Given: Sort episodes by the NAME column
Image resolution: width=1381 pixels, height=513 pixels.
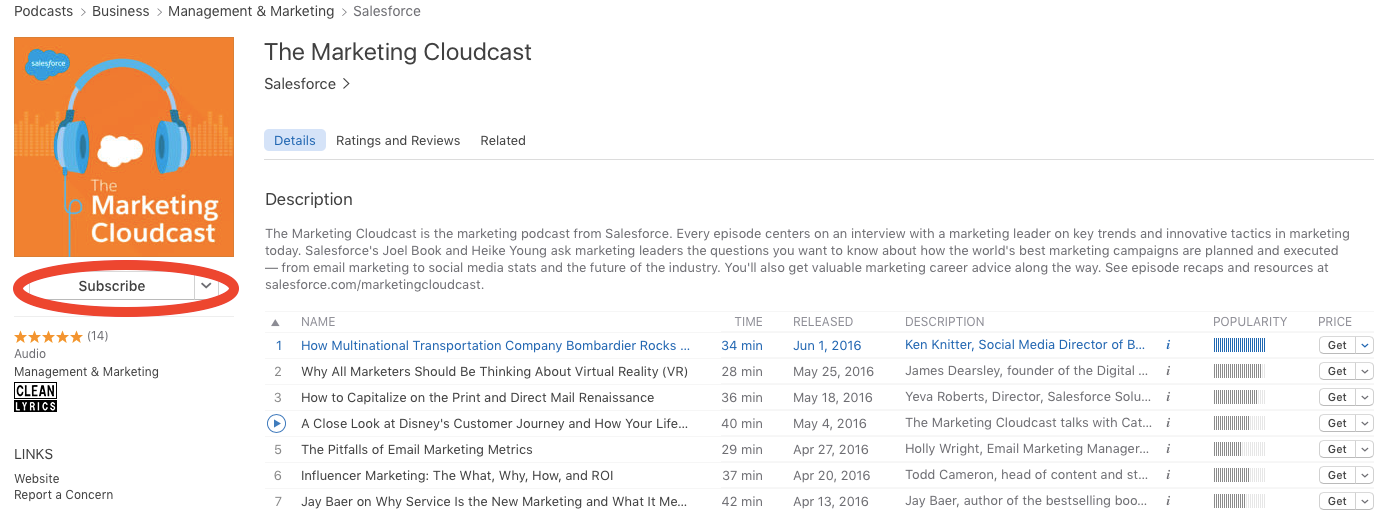Looking at the screenshot, I should tap(318, 322).
